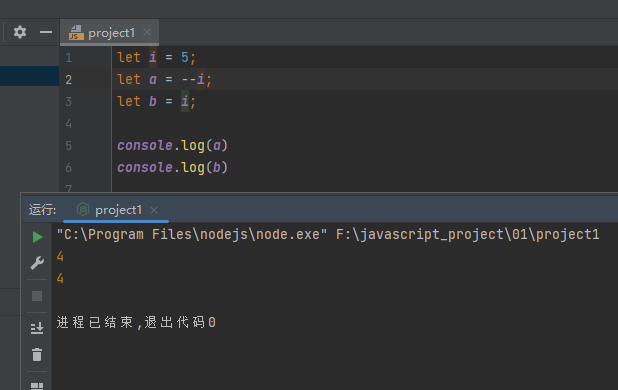Click the Node.js icon on run tab
618x390 pixels.
coord(83,209)
